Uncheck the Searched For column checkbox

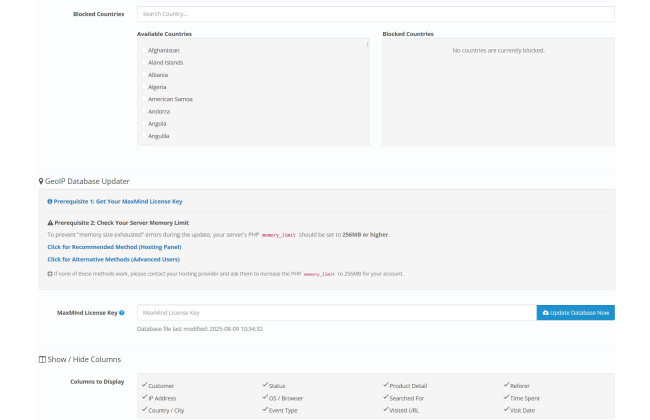tap(386, 397)
